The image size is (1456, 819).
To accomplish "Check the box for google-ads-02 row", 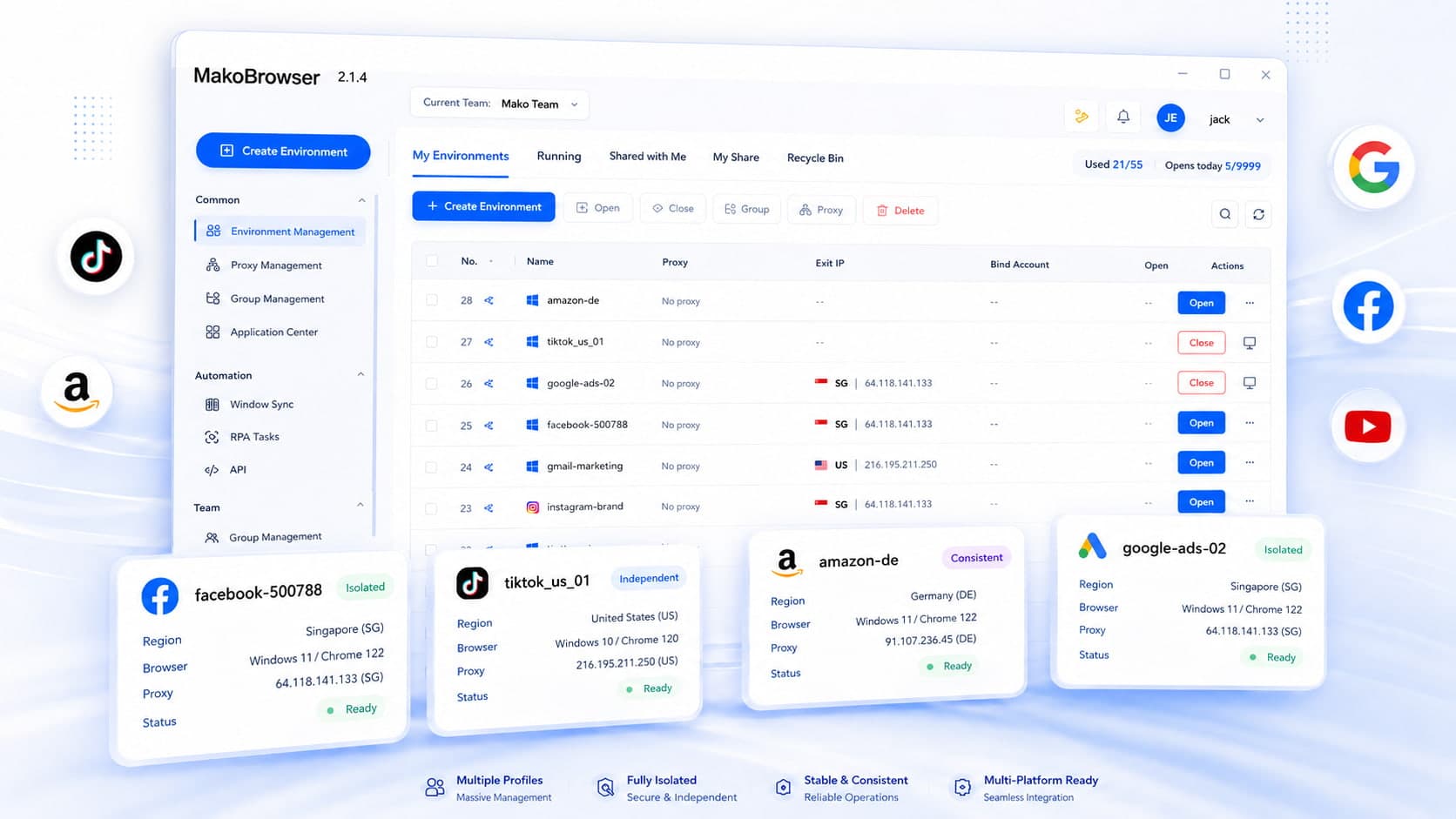I will 432,384.
